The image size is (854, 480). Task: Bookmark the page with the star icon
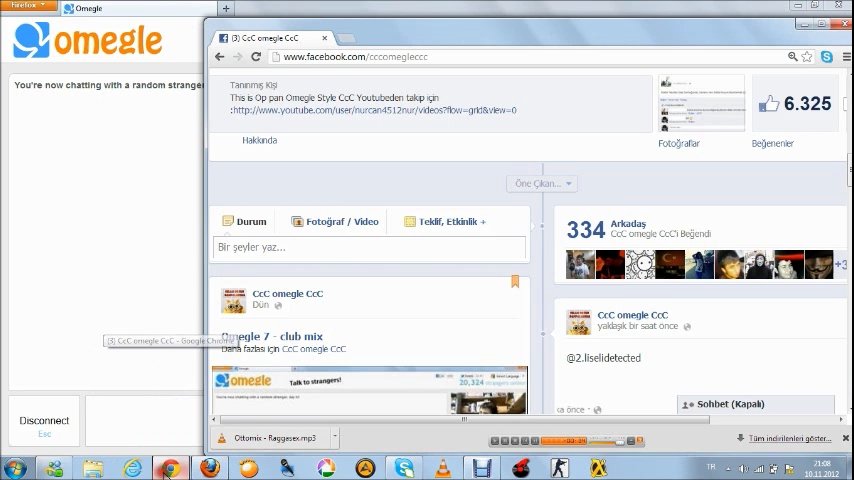click(x=807, y=57)
